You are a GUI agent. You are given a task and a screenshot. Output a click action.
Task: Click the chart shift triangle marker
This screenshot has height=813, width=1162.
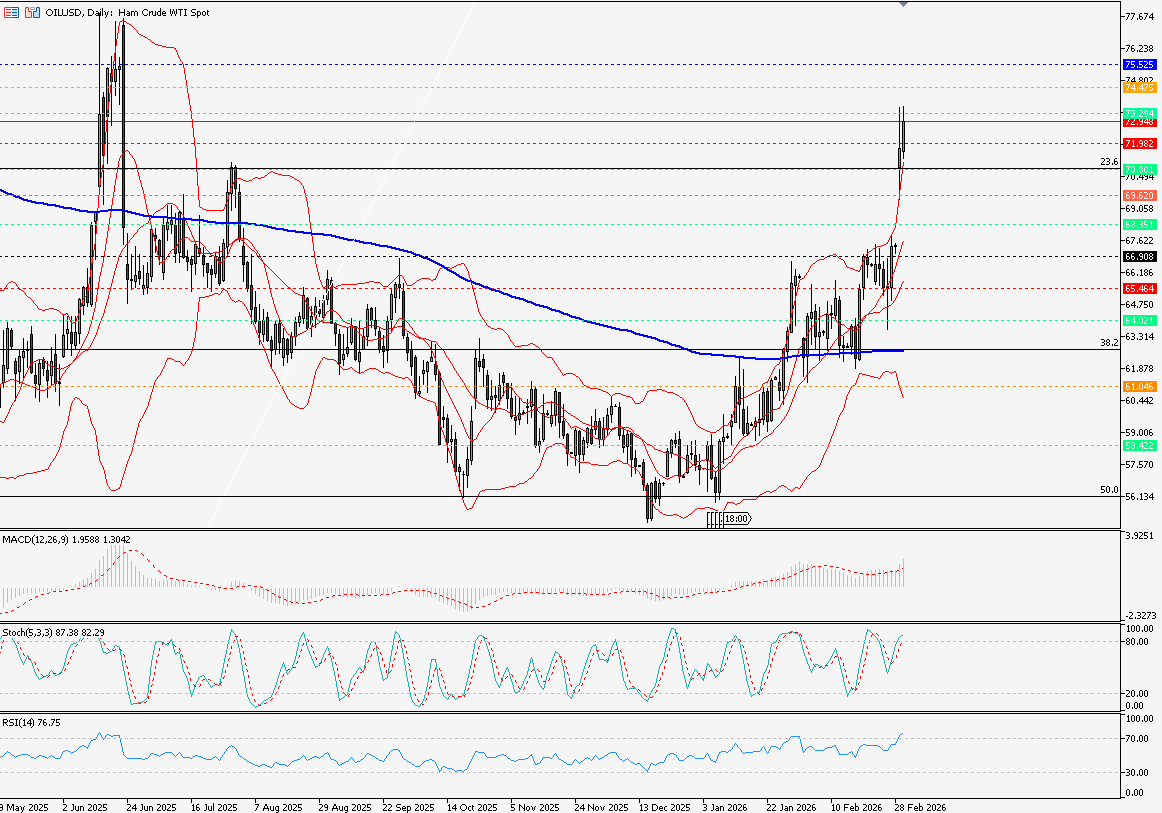903,5
